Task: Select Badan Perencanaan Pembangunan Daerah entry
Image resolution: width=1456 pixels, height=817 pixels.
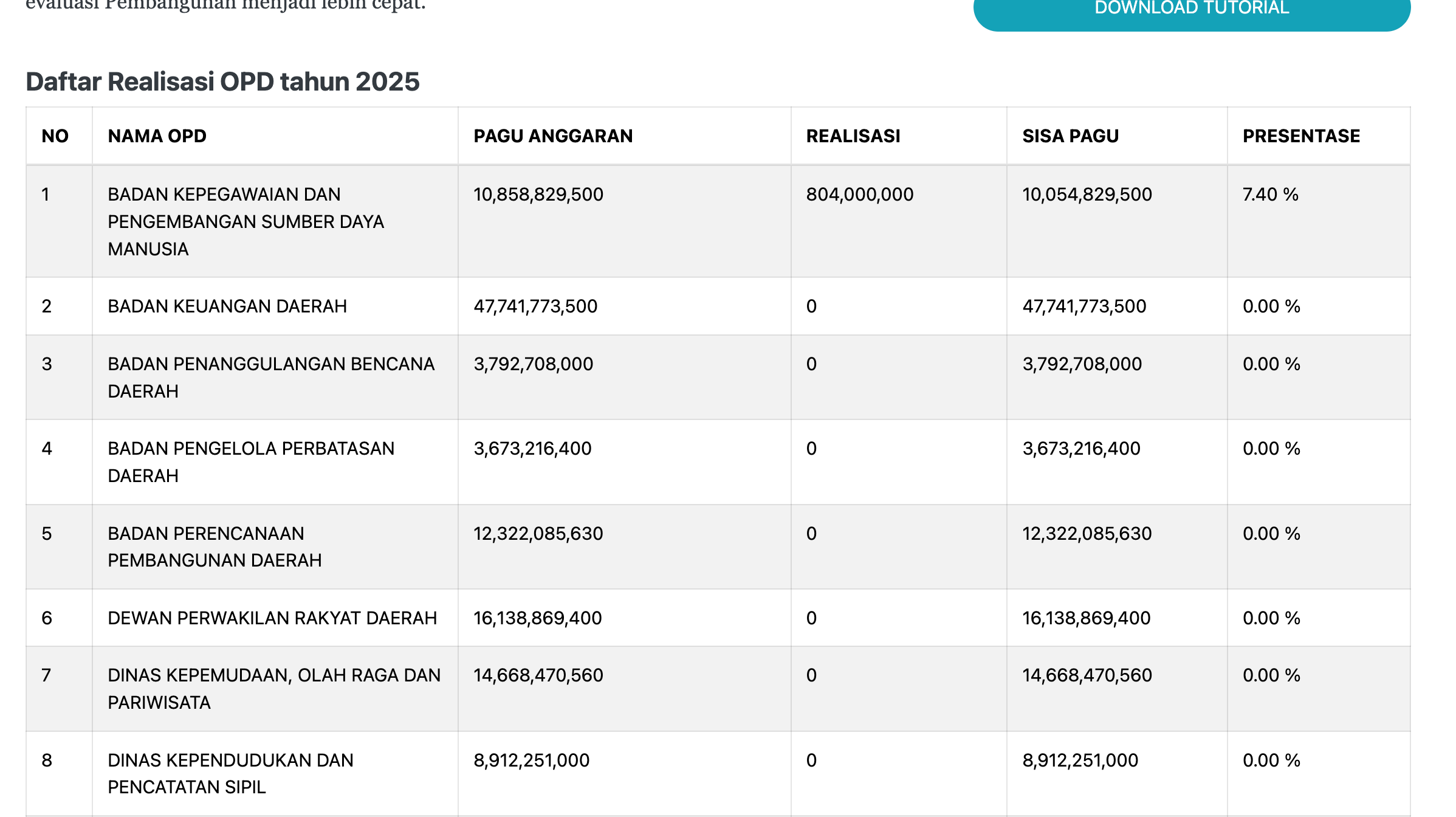Action: (x=215, y=546)
